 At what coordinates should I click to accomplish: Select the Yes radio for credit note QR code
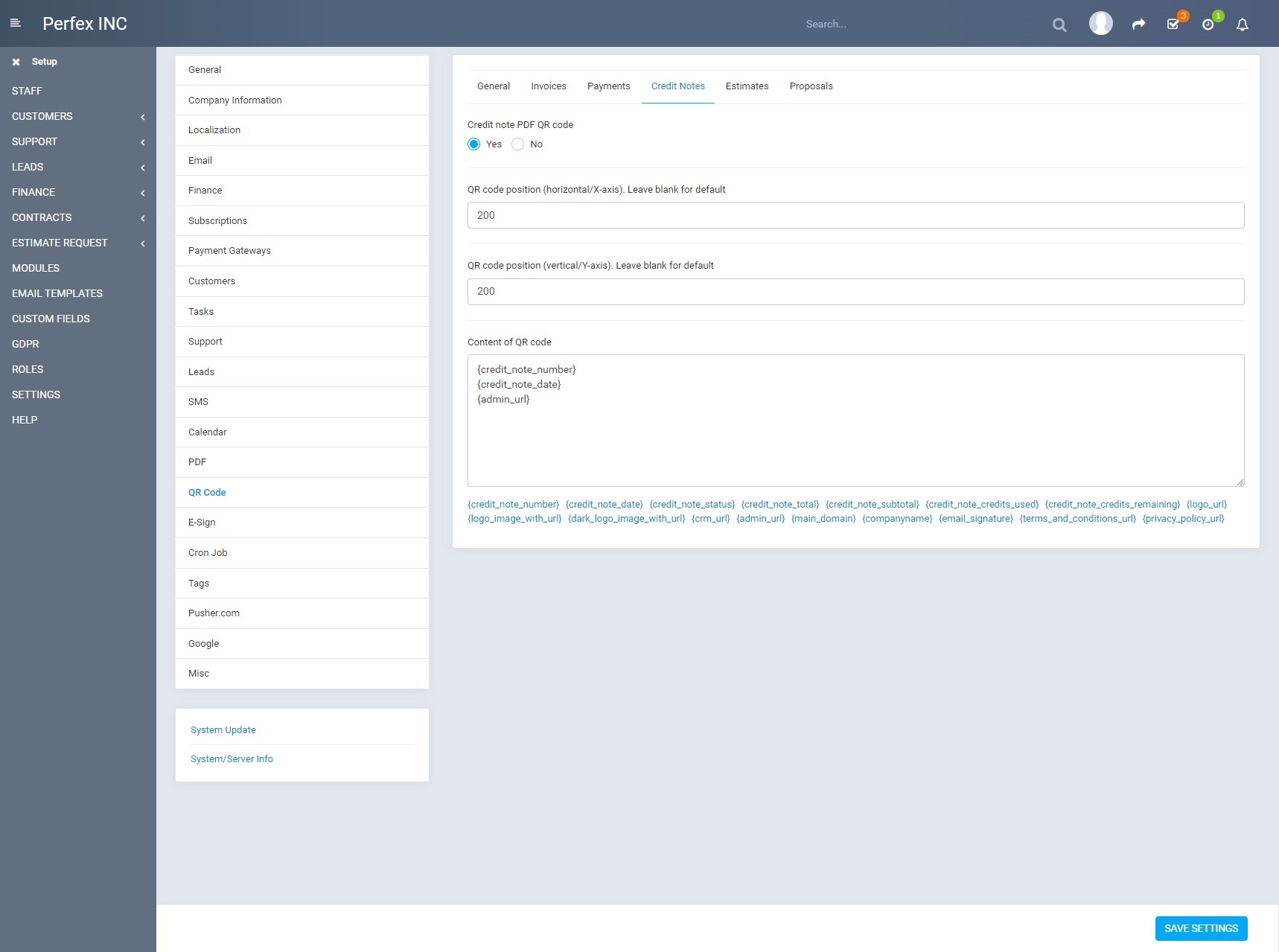tap(473, 144)
